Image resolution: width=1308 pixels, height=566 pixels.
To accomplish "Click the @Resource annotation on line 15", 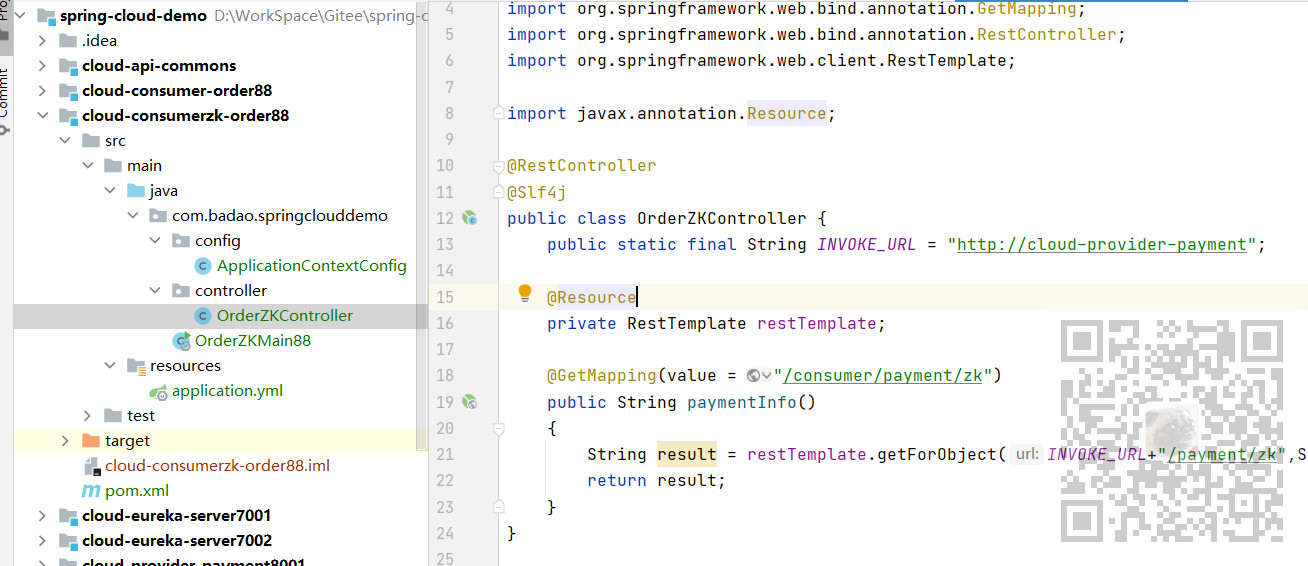I will click(592, 297).
